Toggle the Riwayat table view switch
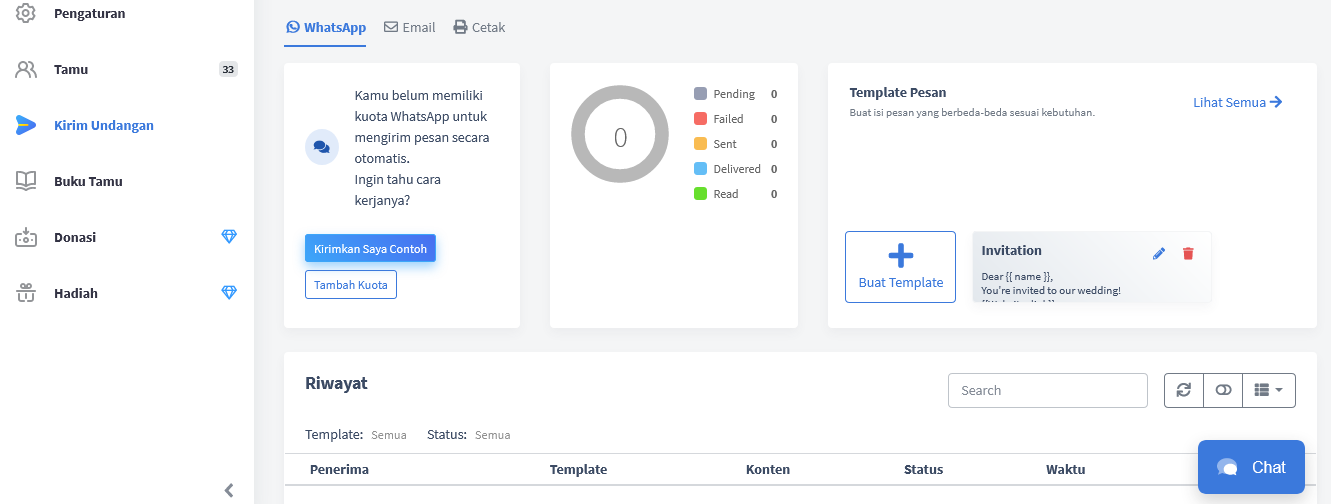Viewport: 1331px width, 504px height. click(x=1223, y=390)
